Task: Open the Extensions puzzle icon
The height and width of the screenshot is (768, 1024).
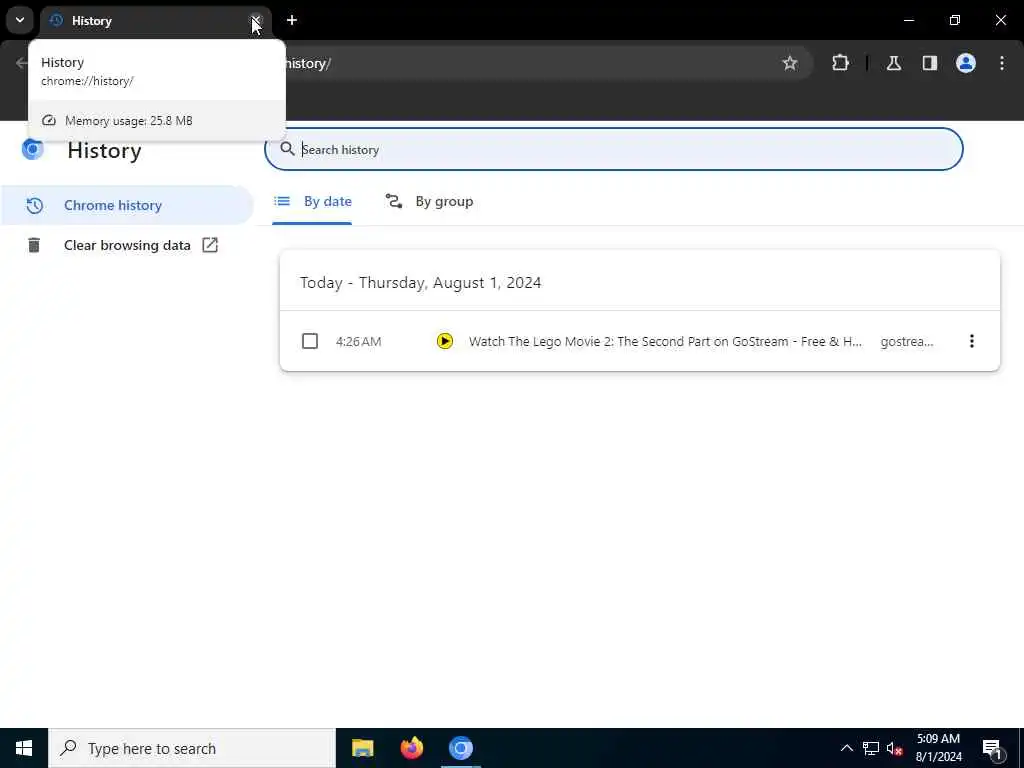Action: coord(840,63)
